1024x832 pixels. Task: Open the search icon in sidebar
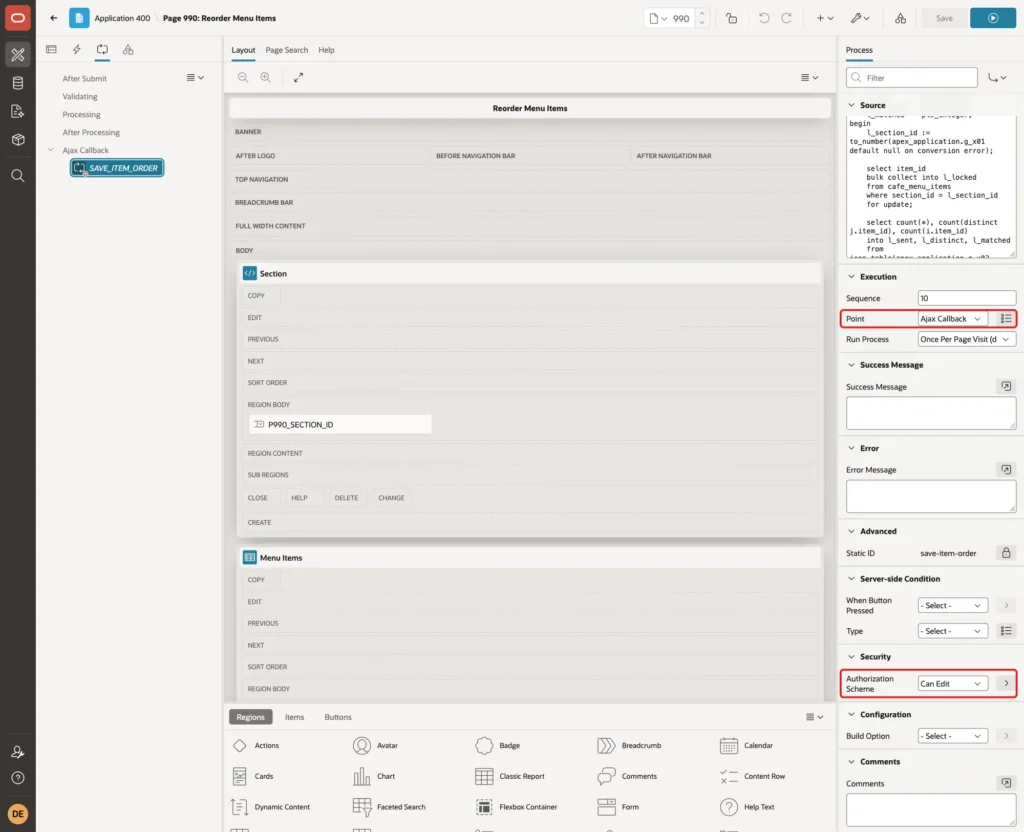(x=18, y=176)
